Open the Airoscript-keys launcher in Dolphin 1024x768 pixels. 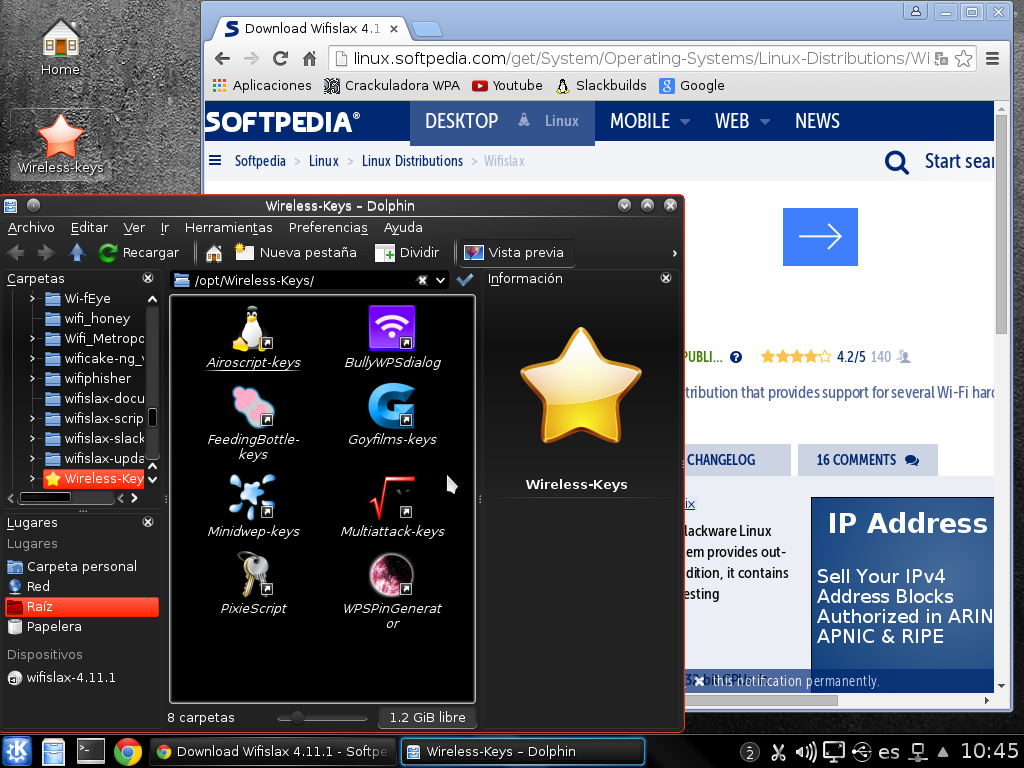[253, 338]
